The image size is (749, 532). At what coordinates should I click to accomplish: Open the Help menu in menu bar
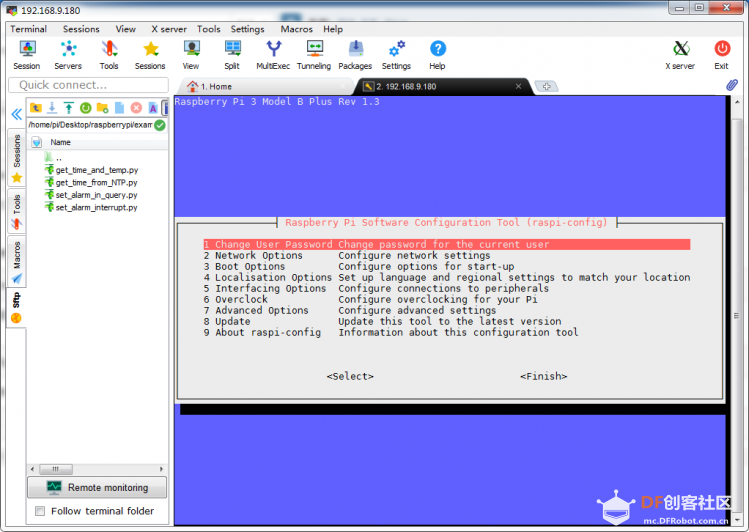[x=333, y=29]
